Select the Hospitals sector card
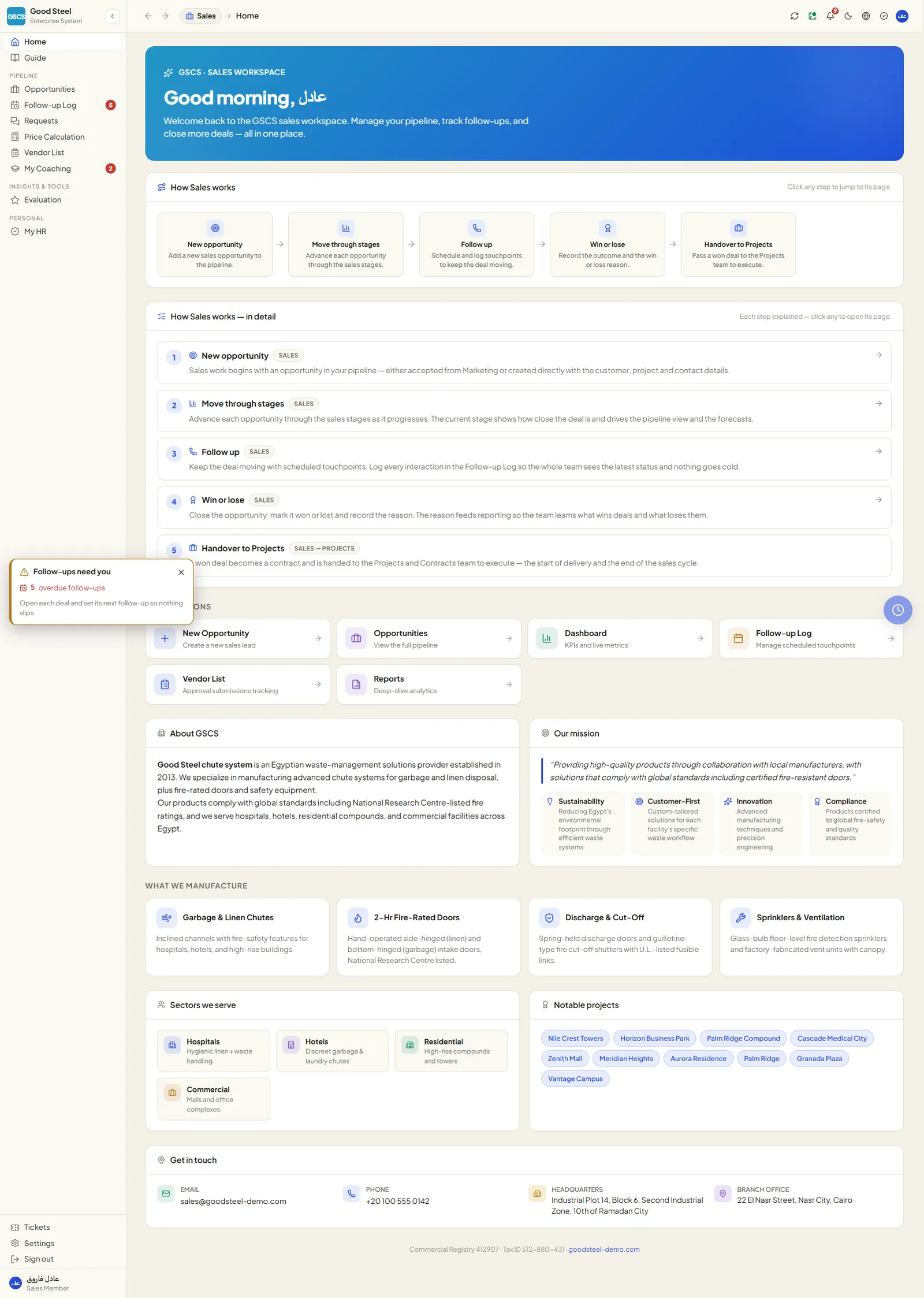Screen dimensions: 924x1298 (214, 1051)
